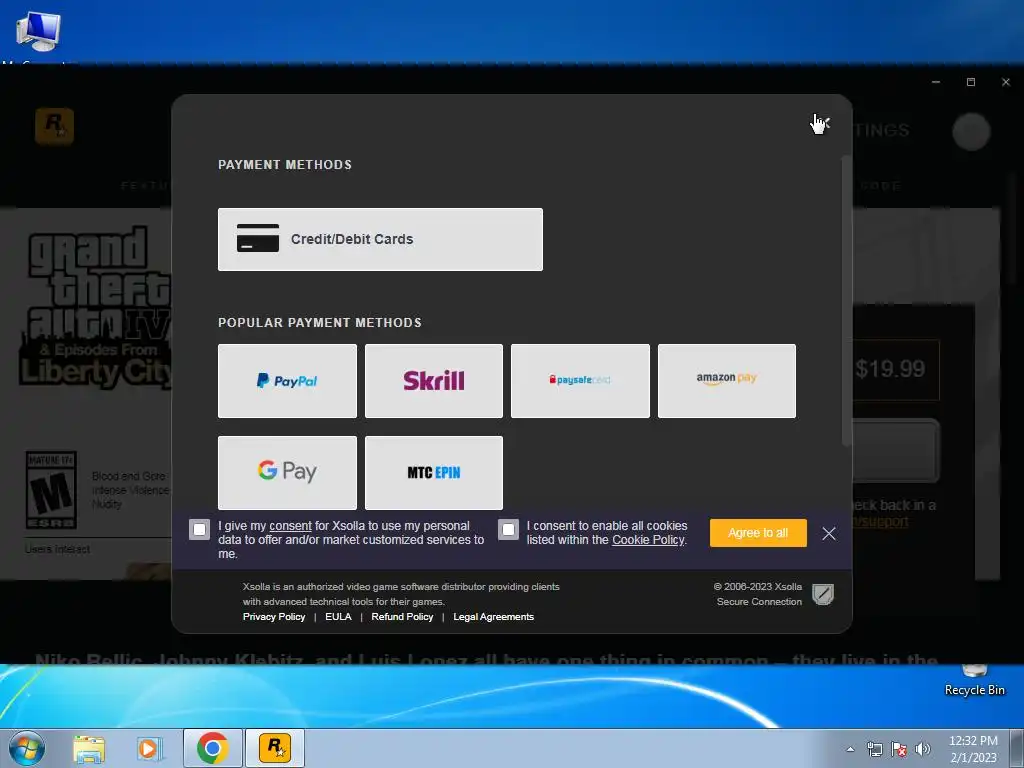The width and height of the screenshot is (1024, 768).
Task: Click the volume speaker tray icon
Action: click(x=923, y=749)
